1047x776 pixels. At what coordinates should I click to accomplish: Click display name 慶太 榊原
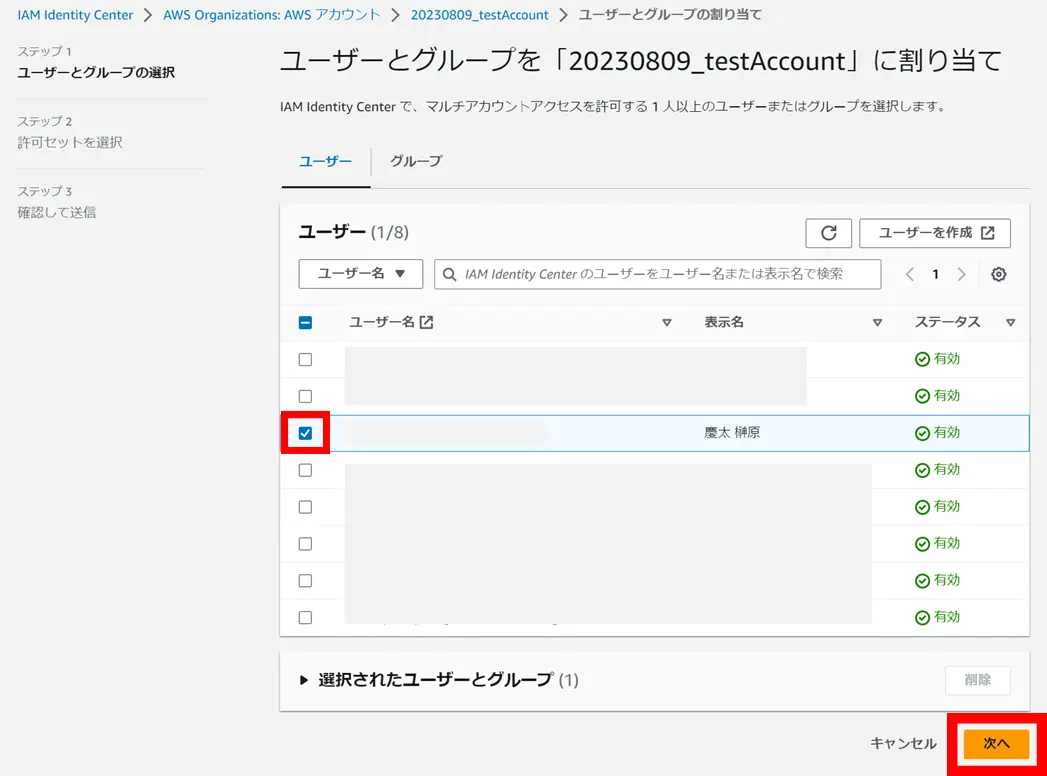(732, 433)
